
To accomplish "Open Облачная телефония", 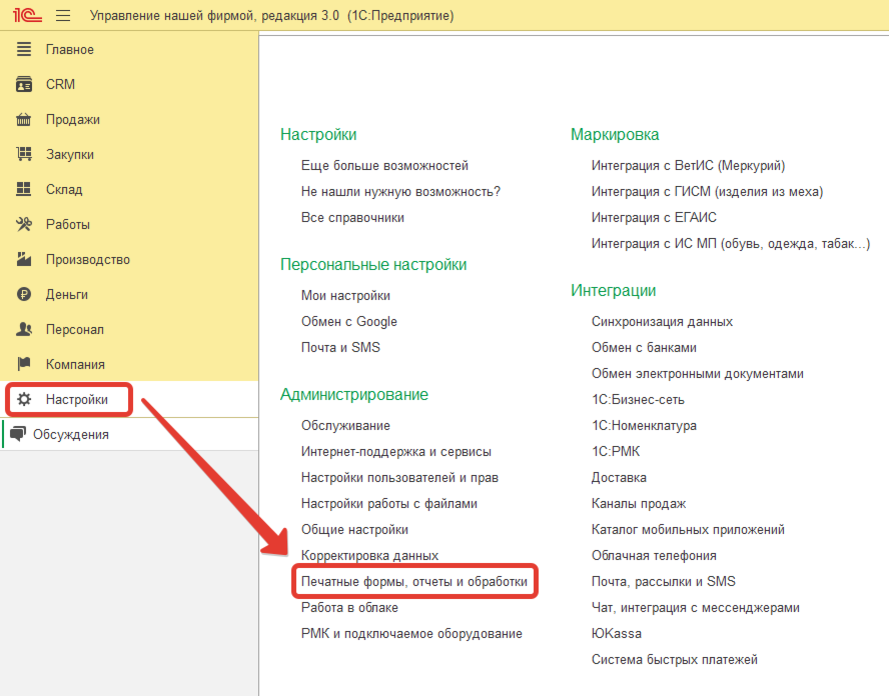I will 654,555.
